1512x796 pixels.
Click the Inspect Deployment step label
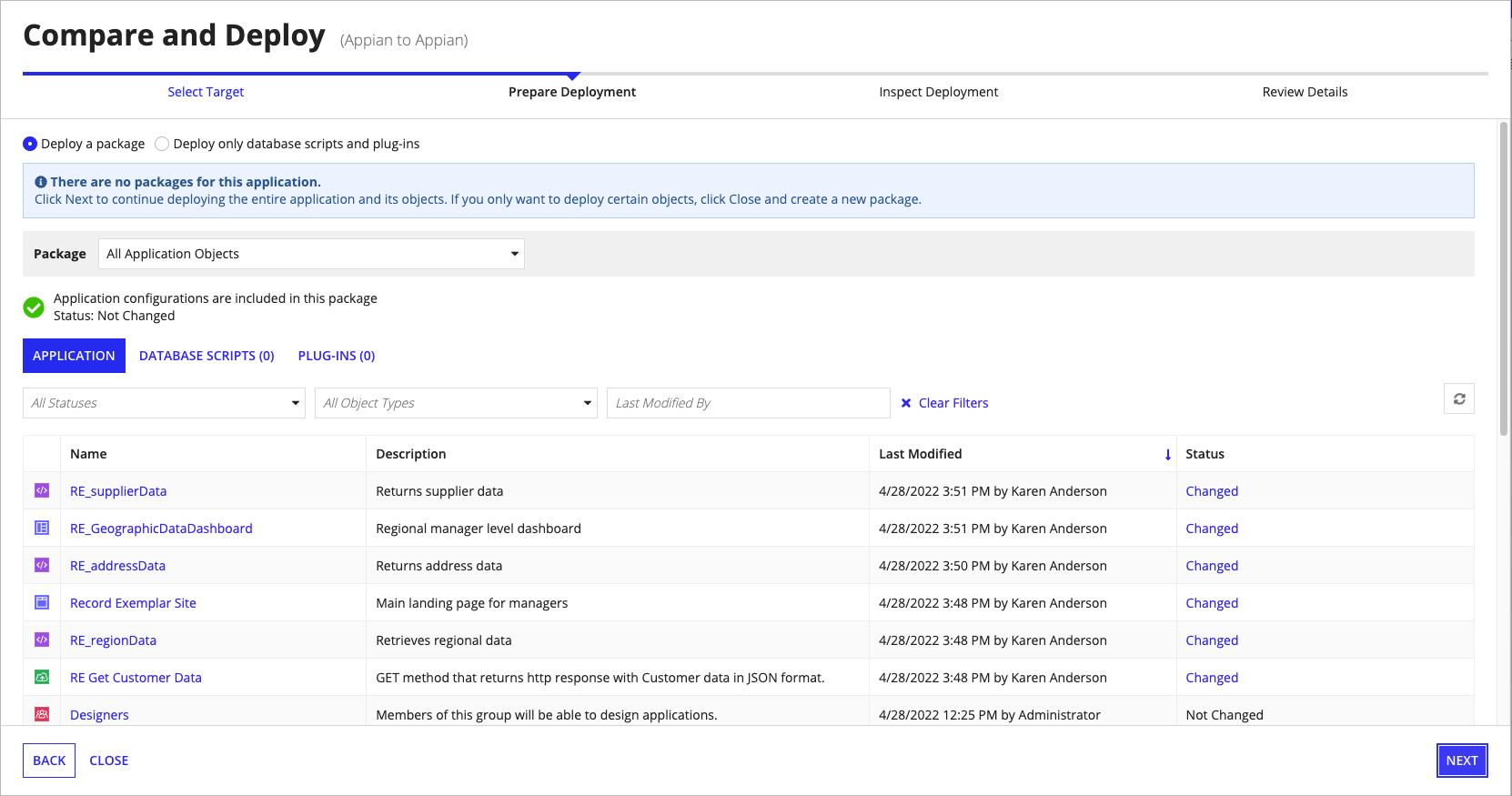click(939, 92)
